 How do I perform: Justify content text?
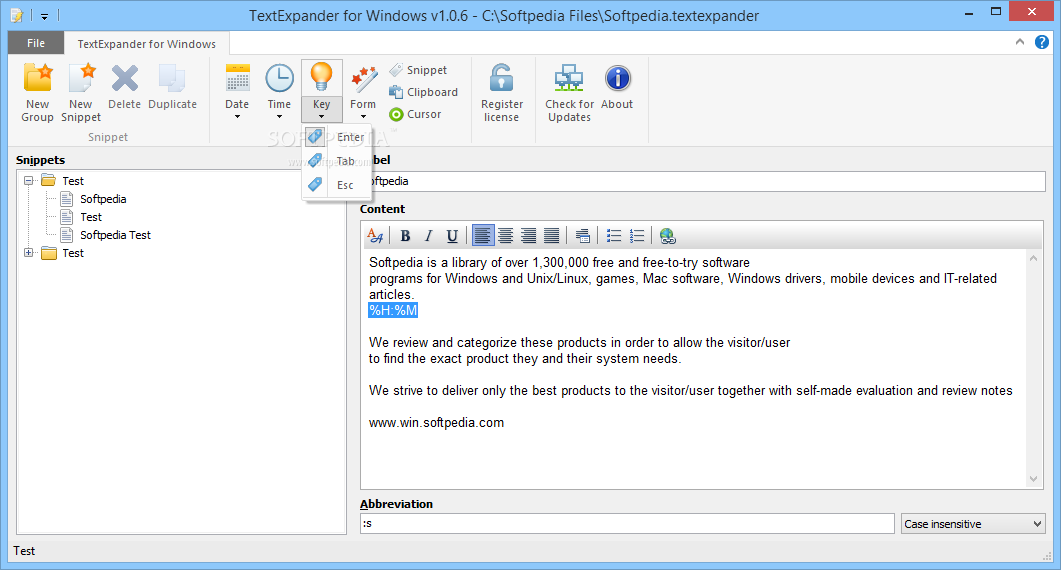(x=551, y=236)
